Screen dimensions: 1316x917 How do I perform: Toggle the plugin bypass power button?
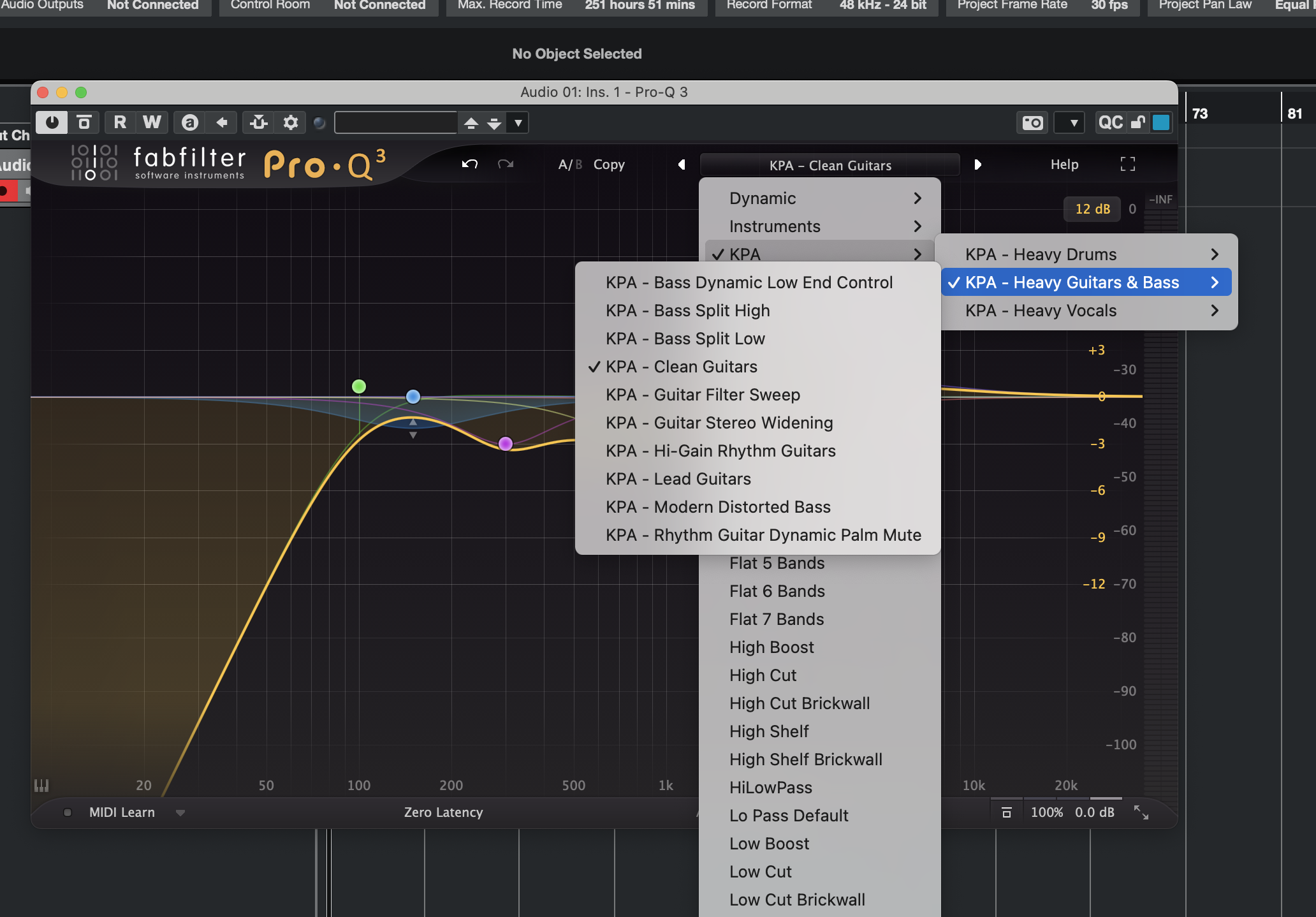[x=52, y=122]
